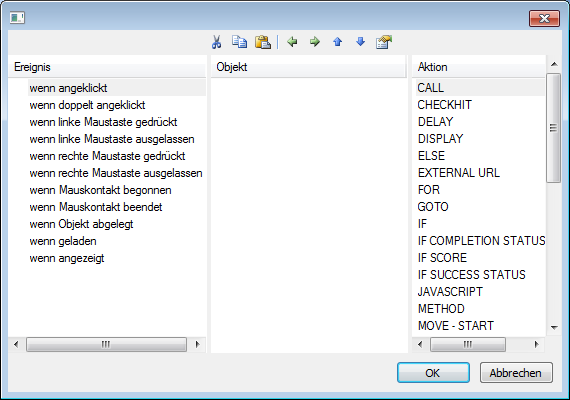The height and width of the screenshot is (400, 570).
Task: Click the Cut scissors icon
Action: click(216, 42)
